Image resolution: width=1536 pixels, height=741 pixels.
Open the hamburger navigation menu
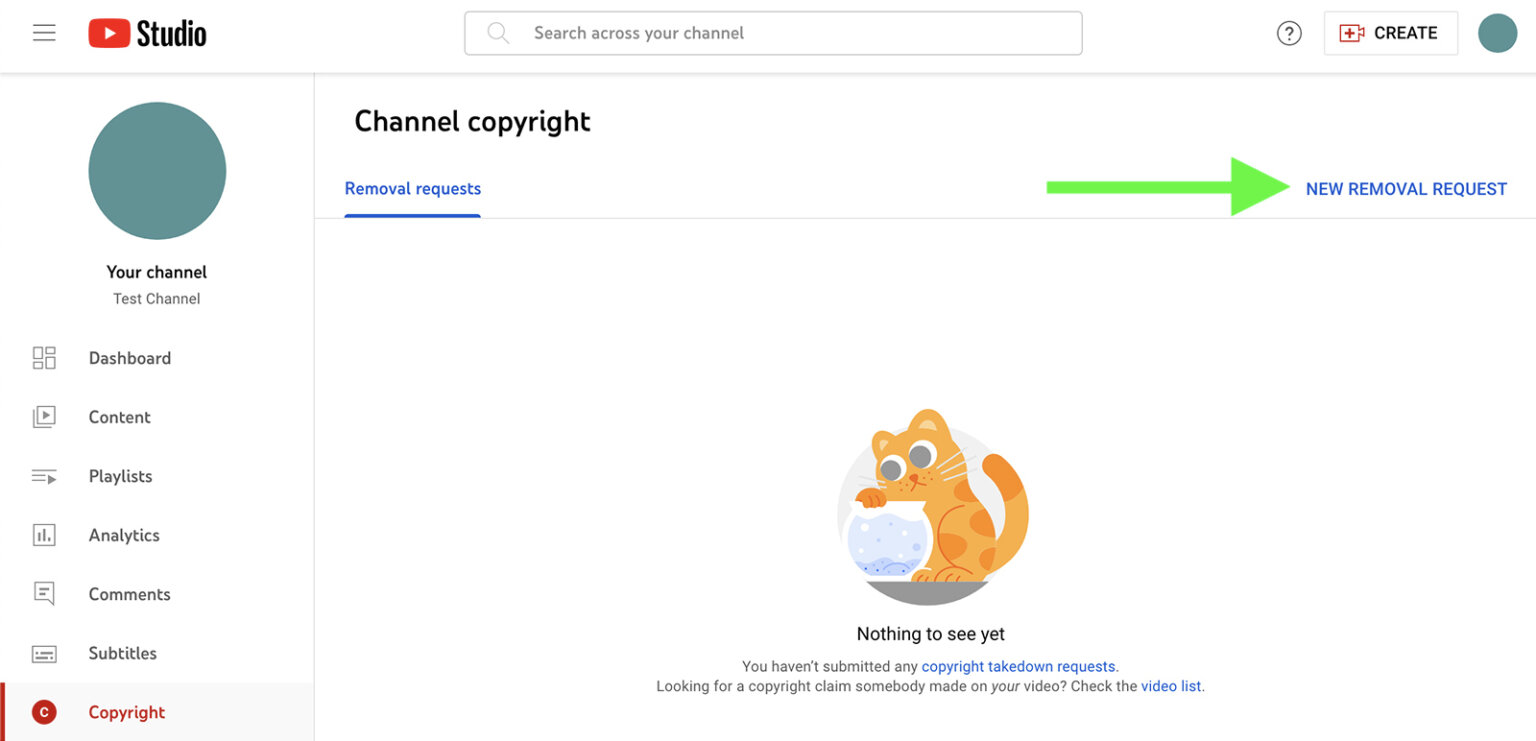pyautogui.click(x=44, y=33)
